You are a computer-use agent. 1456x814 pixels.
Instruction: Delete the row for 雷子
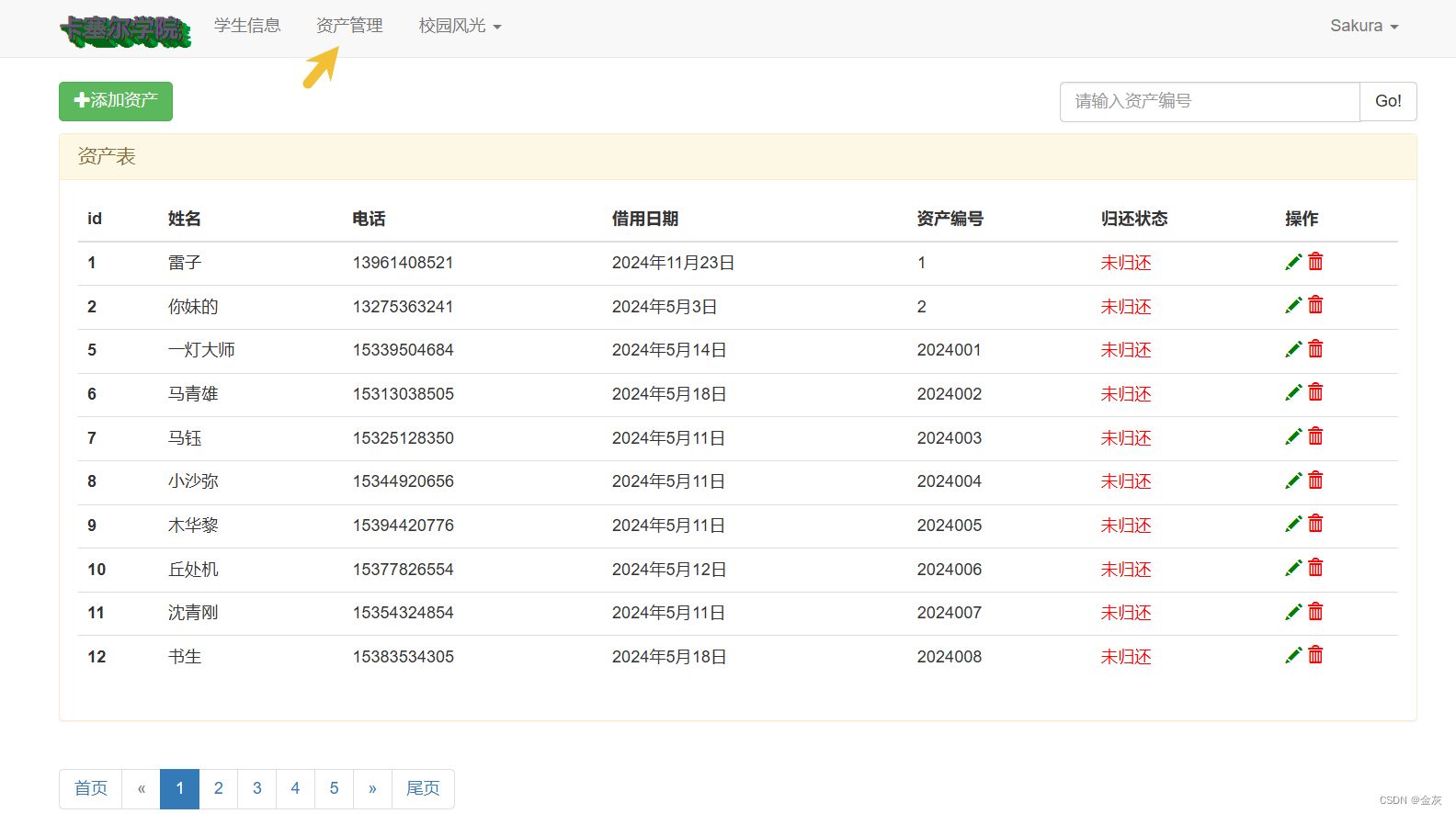click(x=1315, y=262)
